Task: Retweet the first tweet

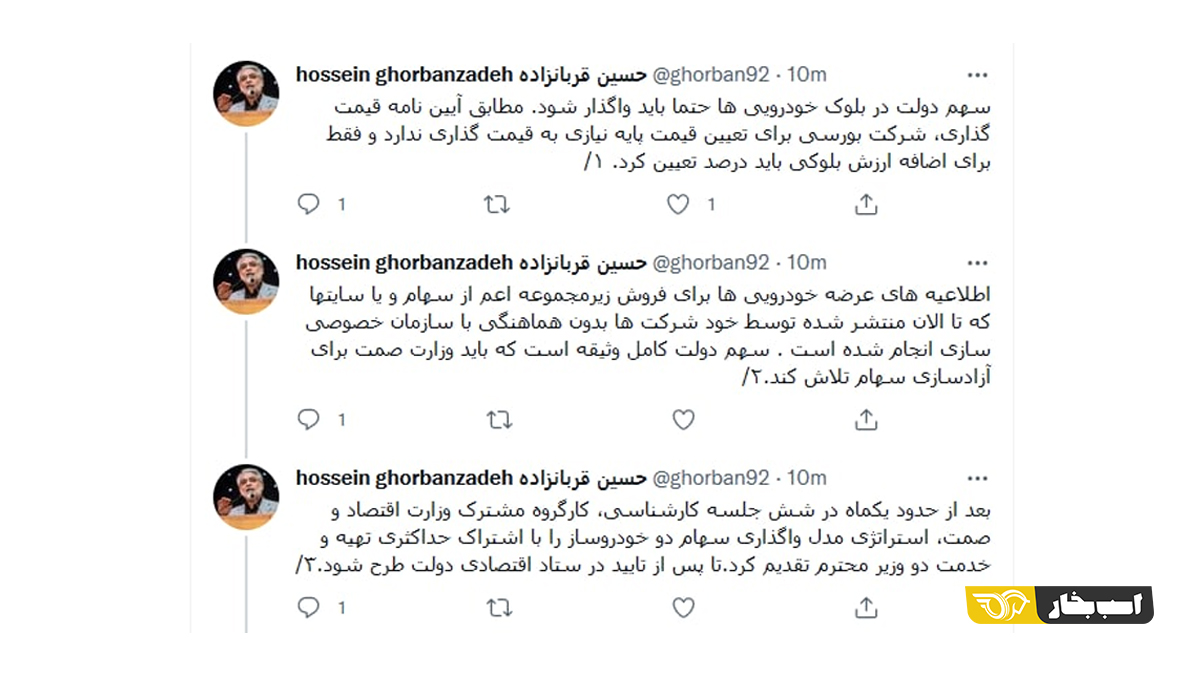Action: 497,204
